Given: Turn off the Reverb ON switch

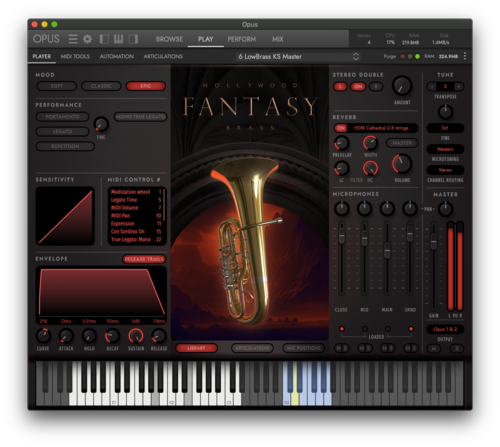Looking at the screenshot, I should 341,128.
